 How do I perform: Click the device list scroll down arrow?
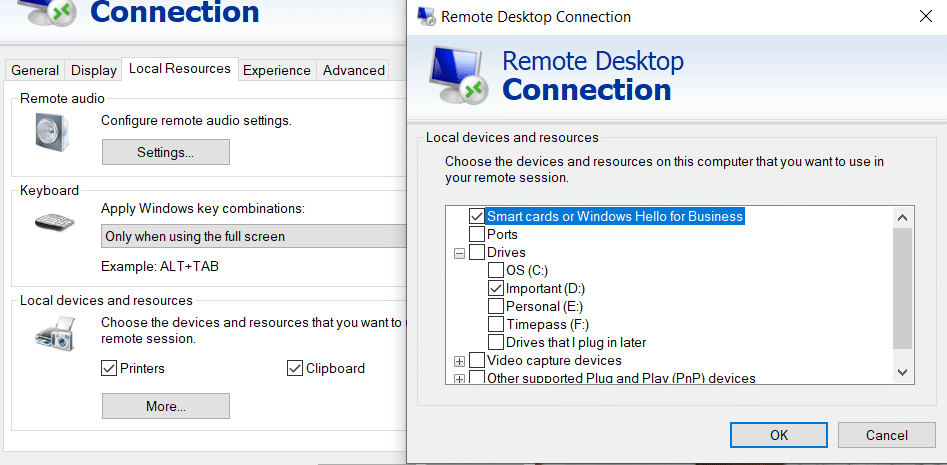point(903,373)
